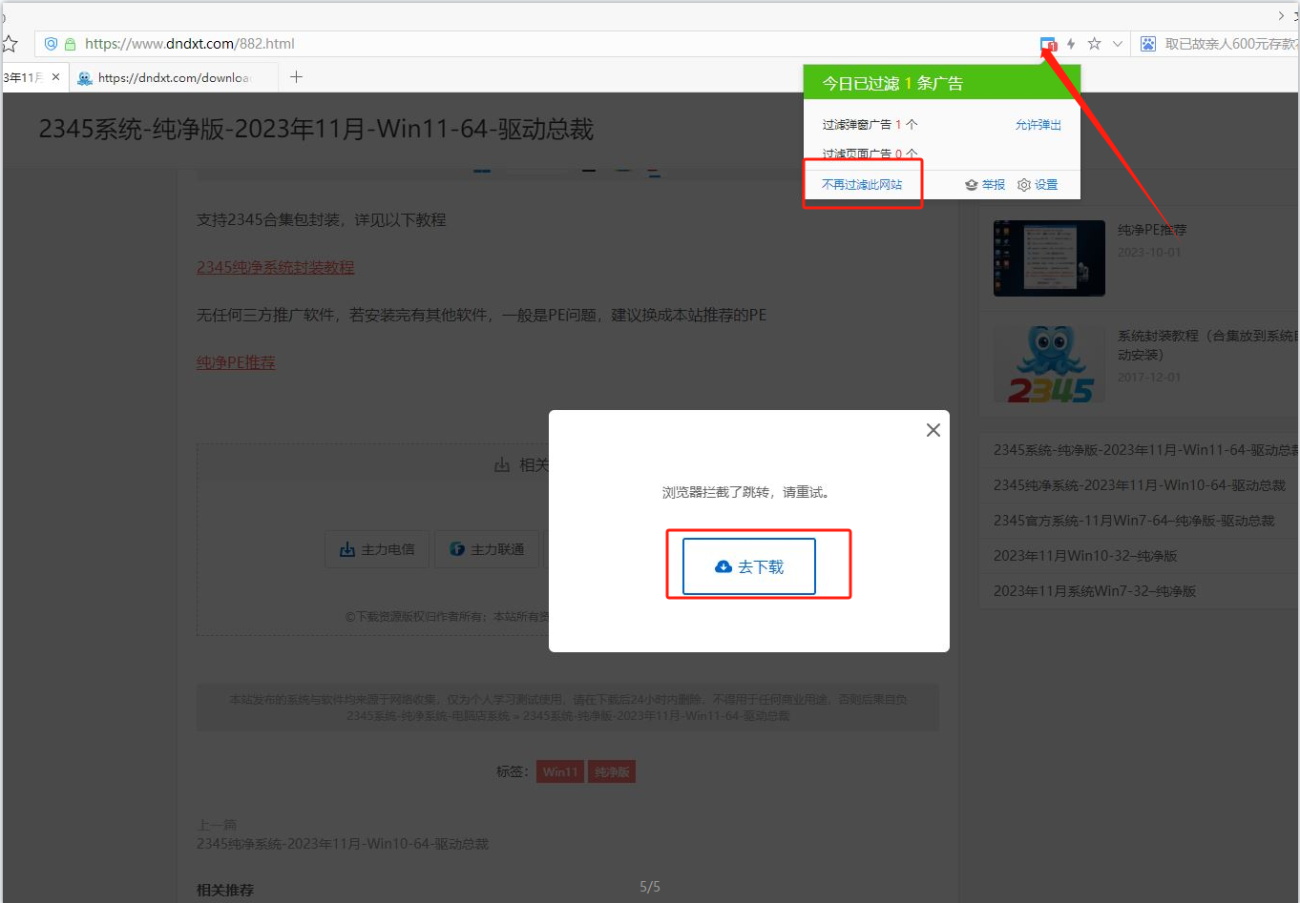The width and height of the screenshot is (1300, 903).
Task: Close the first tab with its X
Action: 55,77
